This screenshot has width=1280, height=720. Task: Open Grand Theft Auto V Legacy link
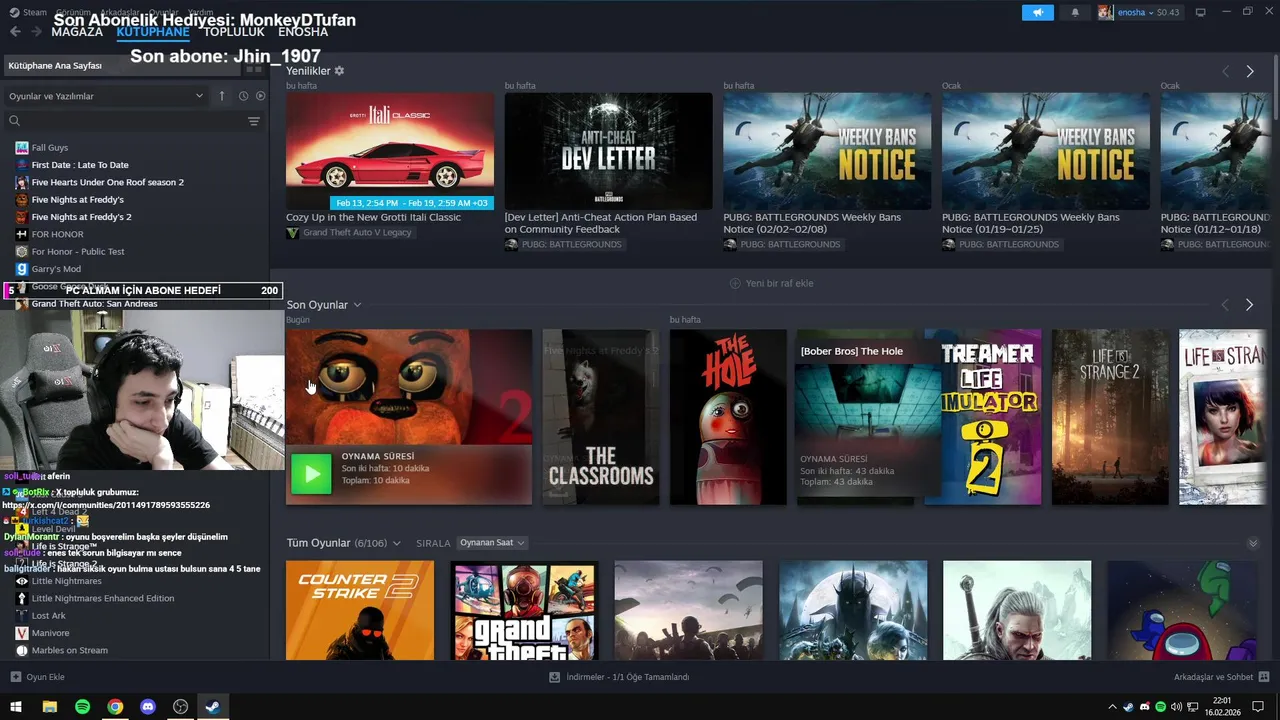tap(349, 233)
